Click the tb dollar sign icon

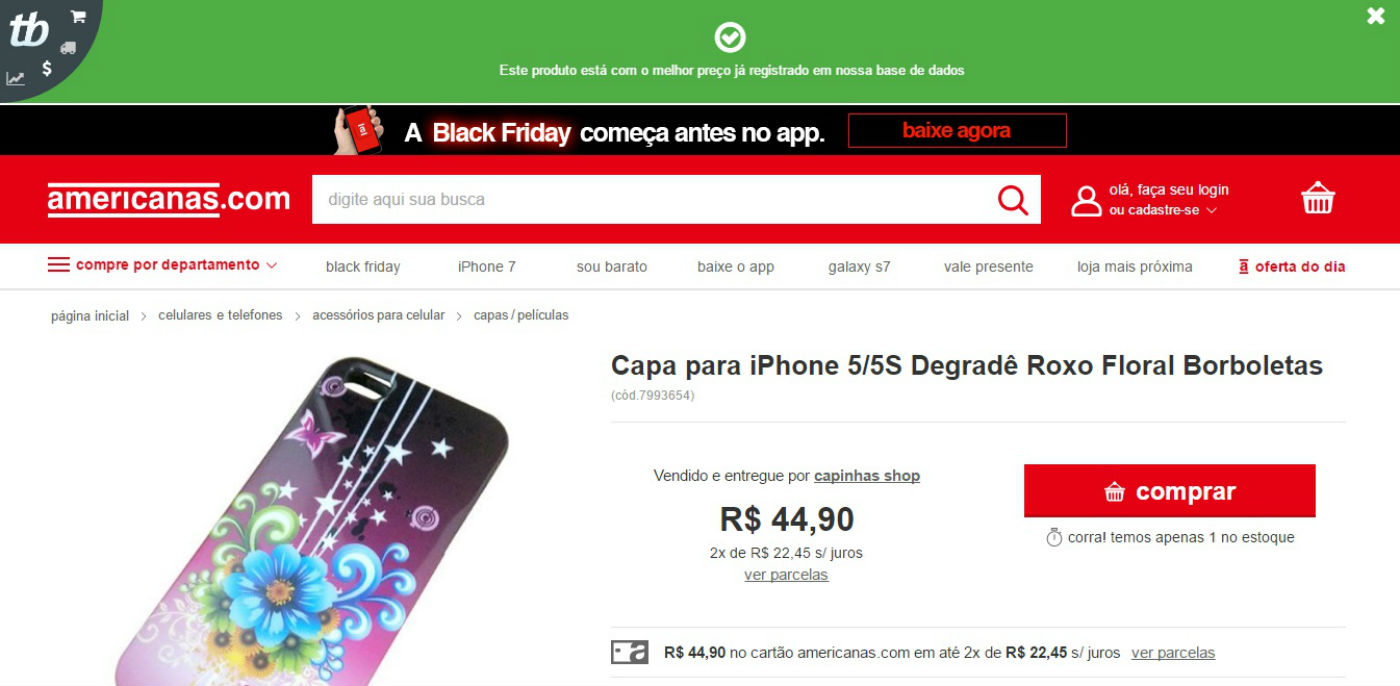(x=46, y=68)
